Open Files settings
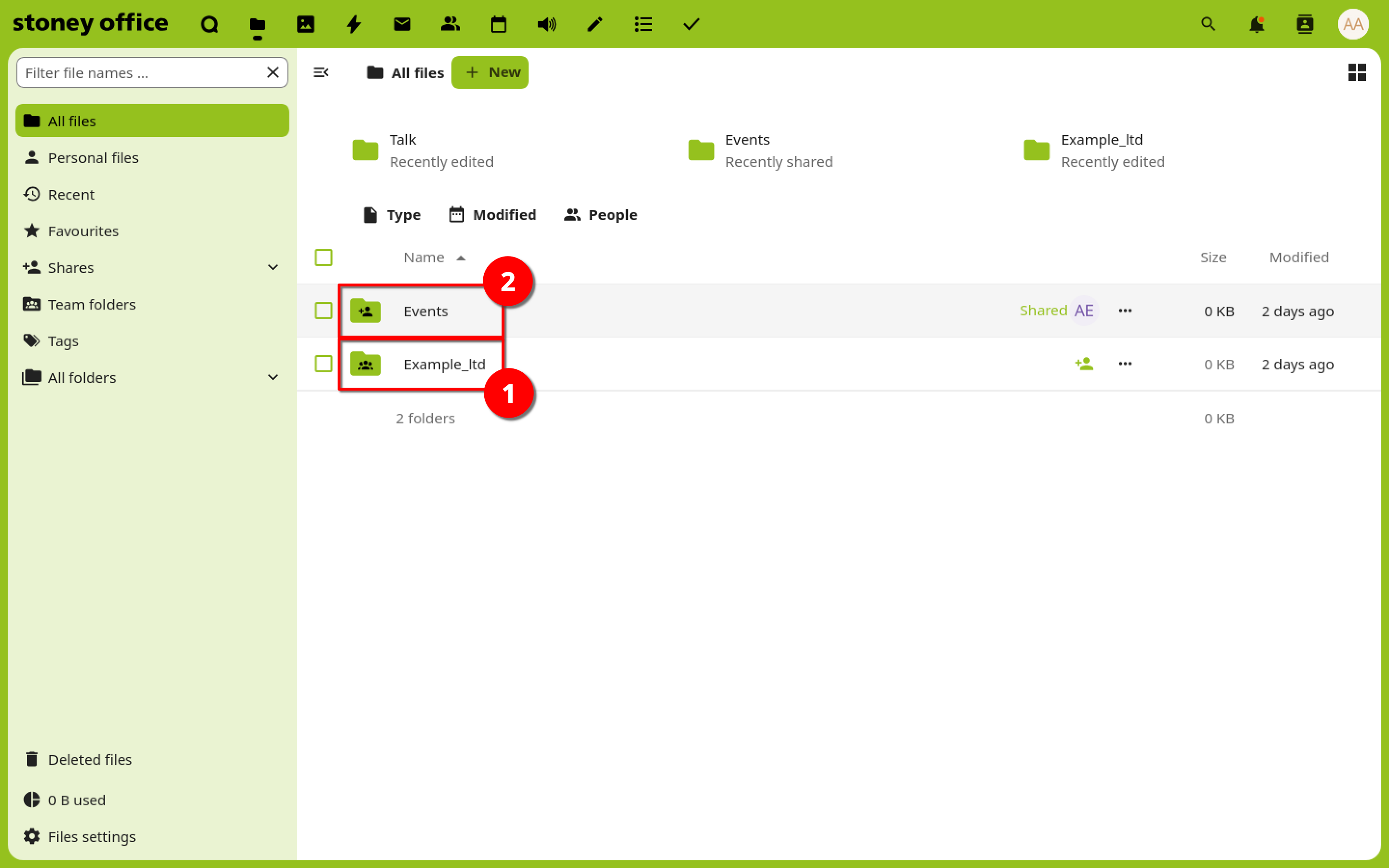Viewport: 1389px width, 868px height. (92, 837)
